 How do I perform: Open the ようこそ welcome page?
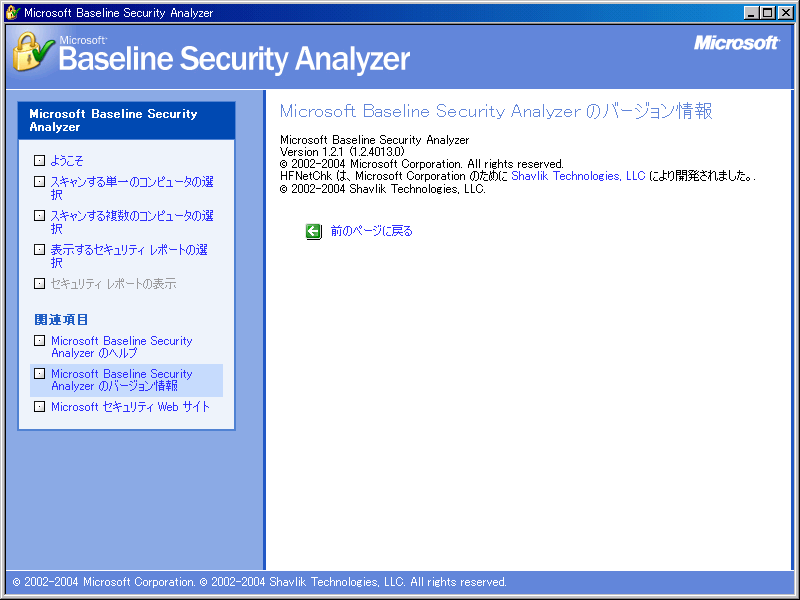[x=67, y=161]
